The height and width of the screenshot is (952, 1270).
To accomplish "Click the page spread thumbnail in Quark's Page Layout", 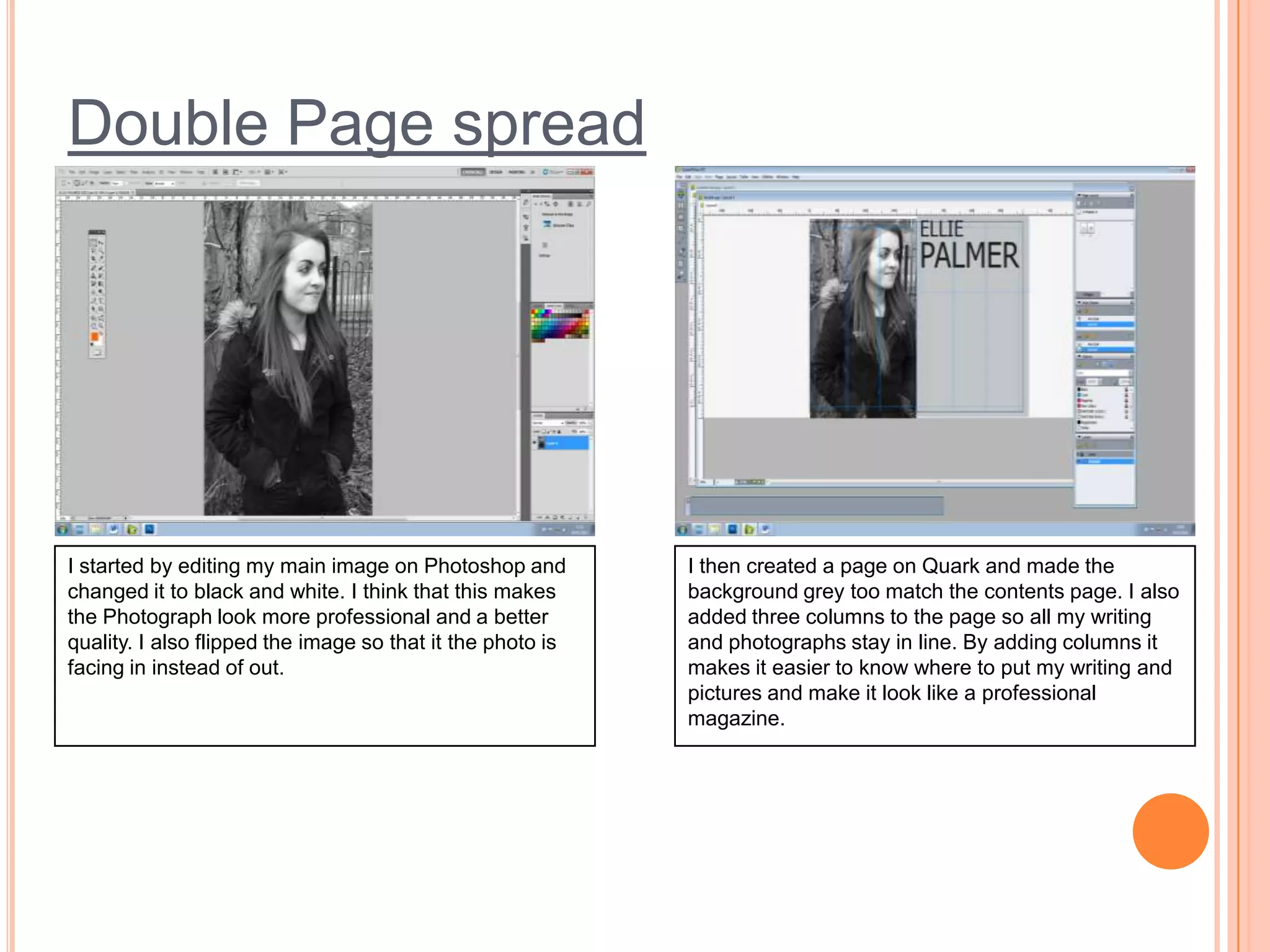I will [1088, 228].
